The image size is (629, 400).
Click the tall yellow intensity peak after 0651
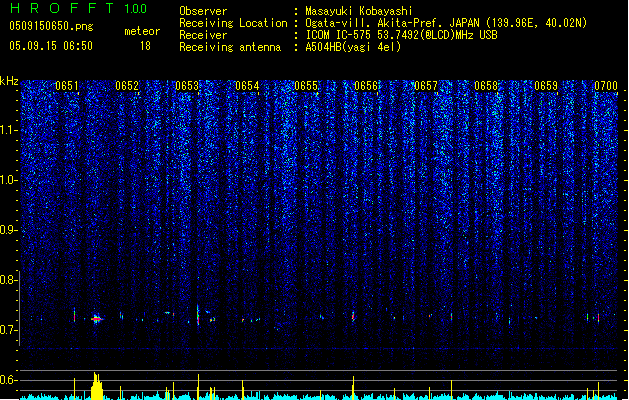coord(97,386)
